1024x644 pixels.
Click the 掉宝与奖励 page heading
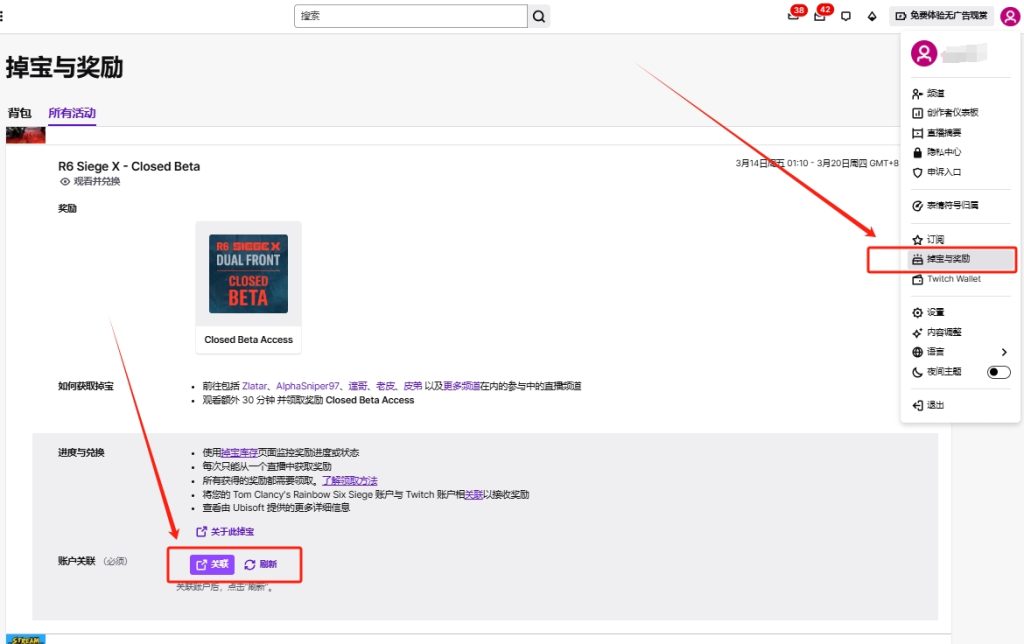(65, 67)
